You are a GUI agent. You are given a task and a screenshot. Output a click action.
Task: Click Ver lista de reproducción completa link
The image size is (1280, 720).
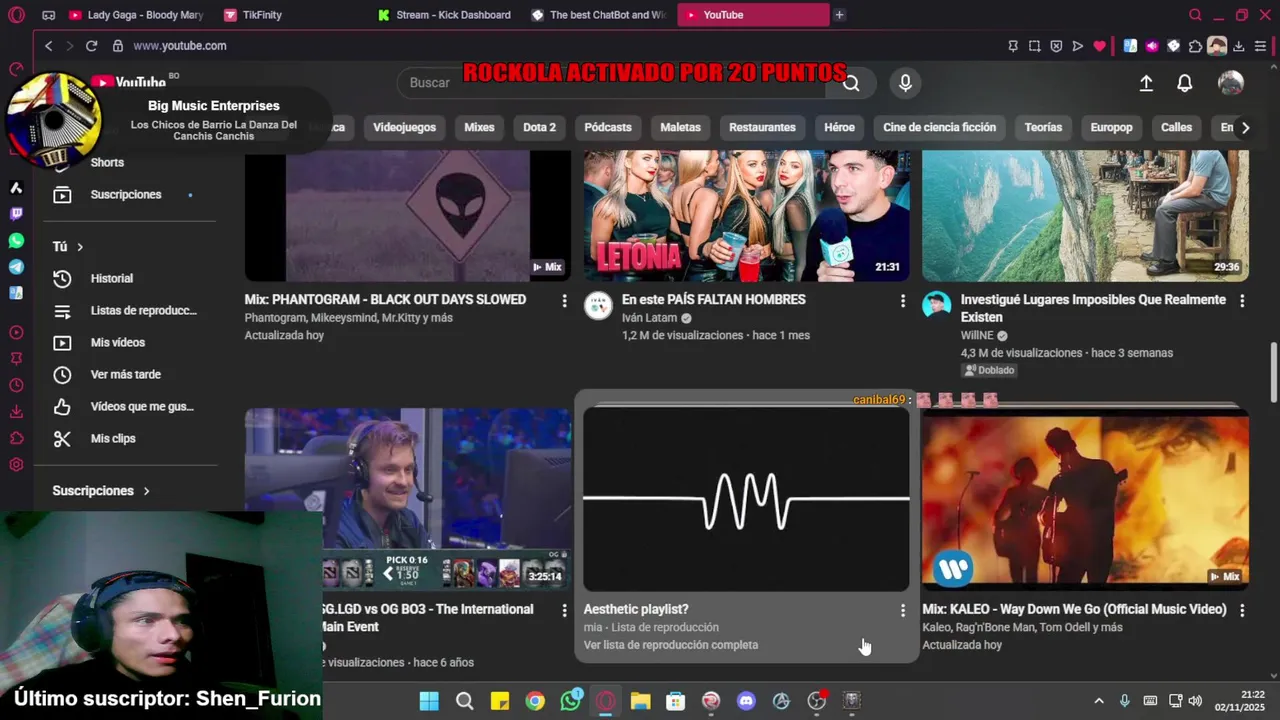671,646
